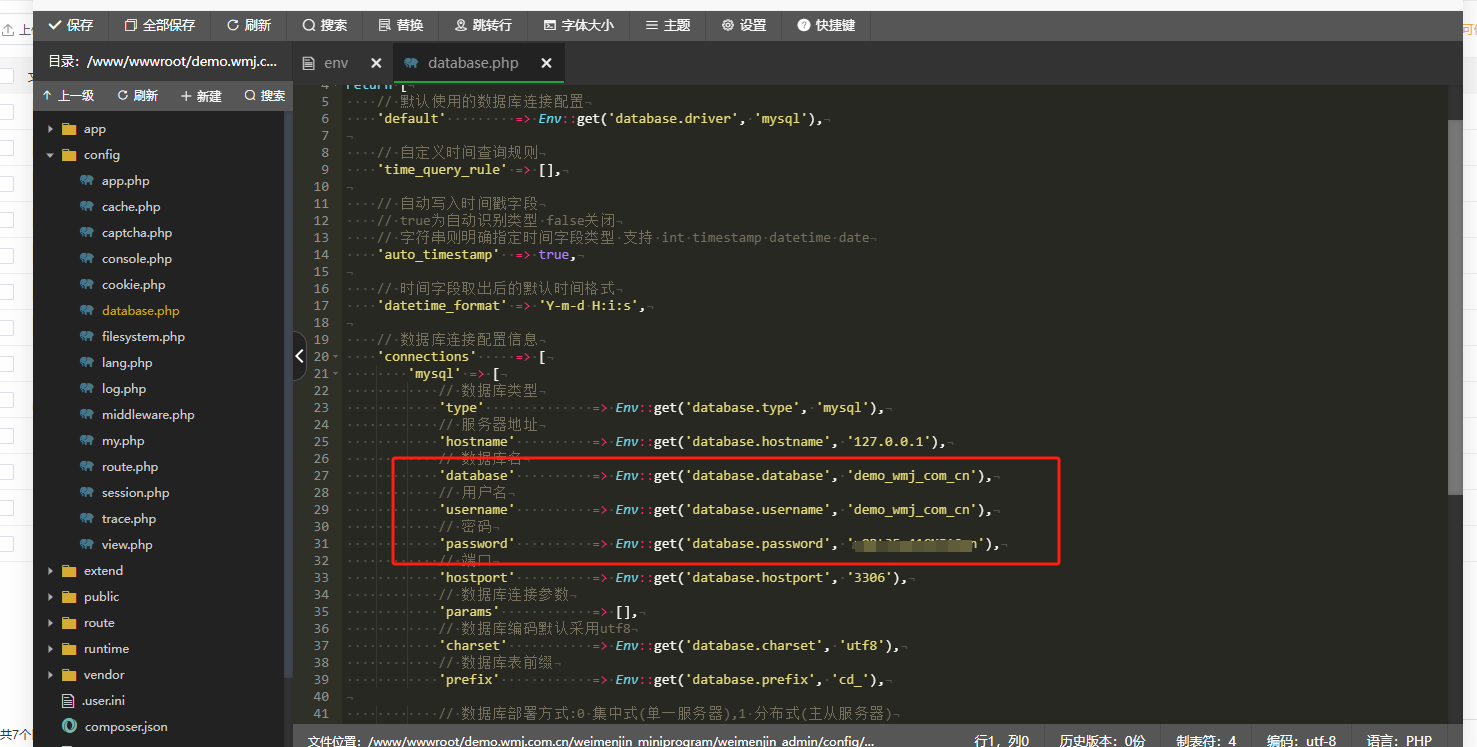Screen dimensions: 1477x747
Task: Open middleware.php file
Action: point(148,415)
